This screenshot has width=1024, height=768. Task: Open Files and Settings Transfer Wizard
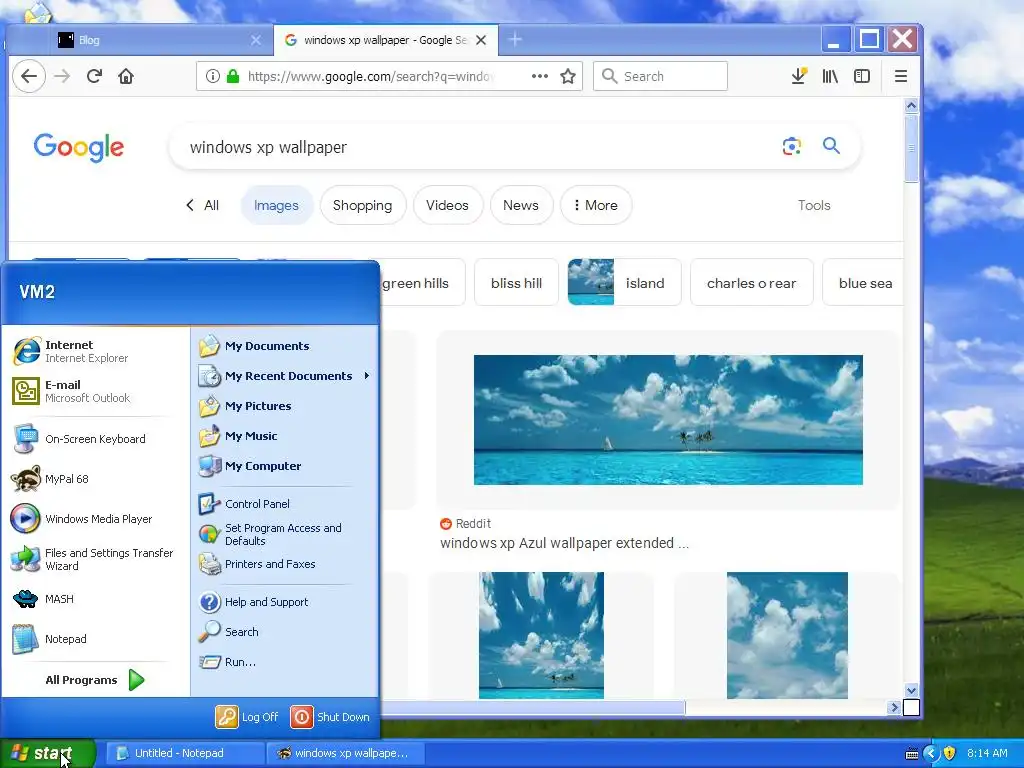(97, 559)
